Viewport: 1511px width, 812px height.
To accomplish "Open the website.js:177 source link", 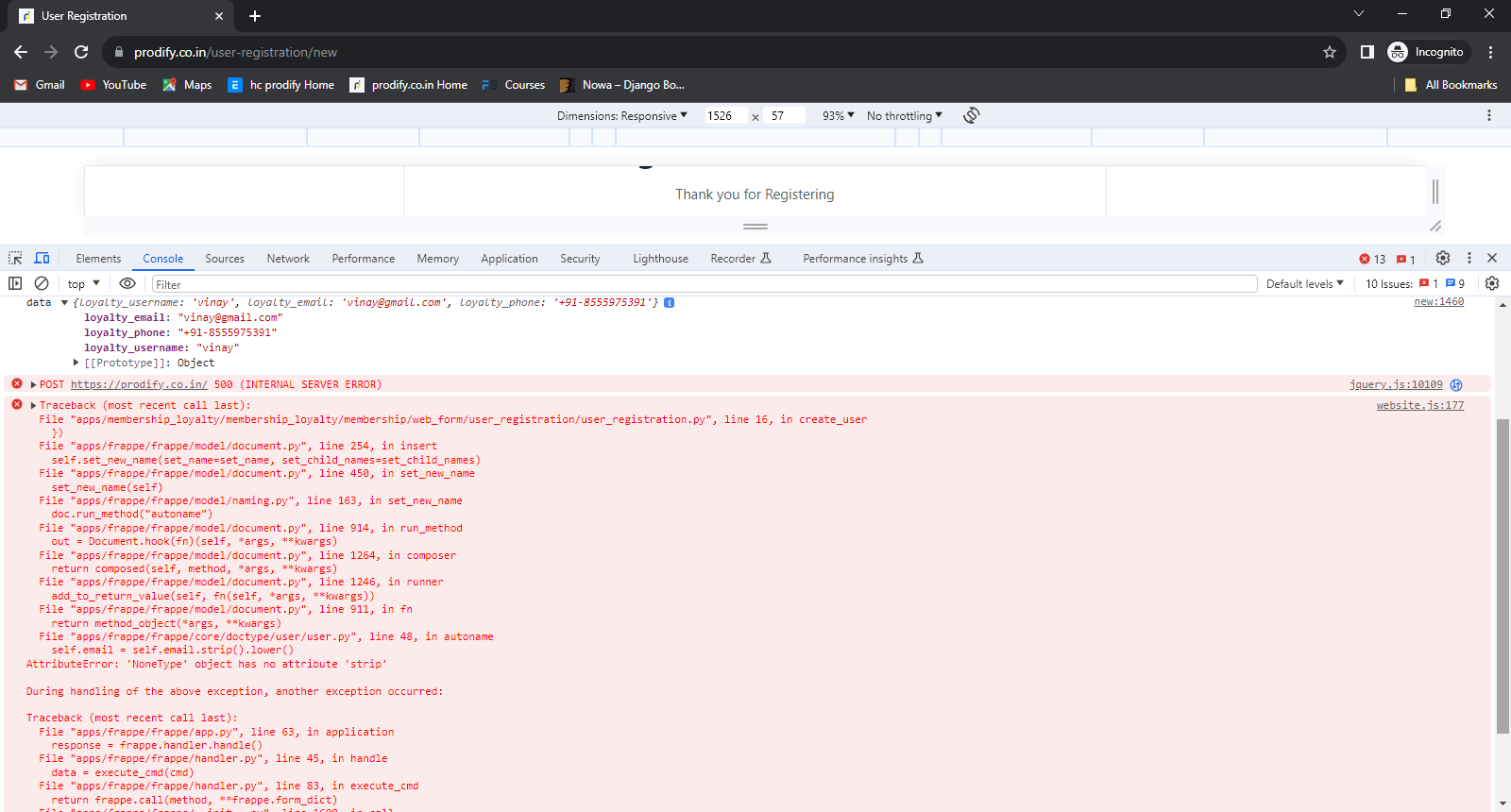I will pyautogui.click(x=1420, y=405).
